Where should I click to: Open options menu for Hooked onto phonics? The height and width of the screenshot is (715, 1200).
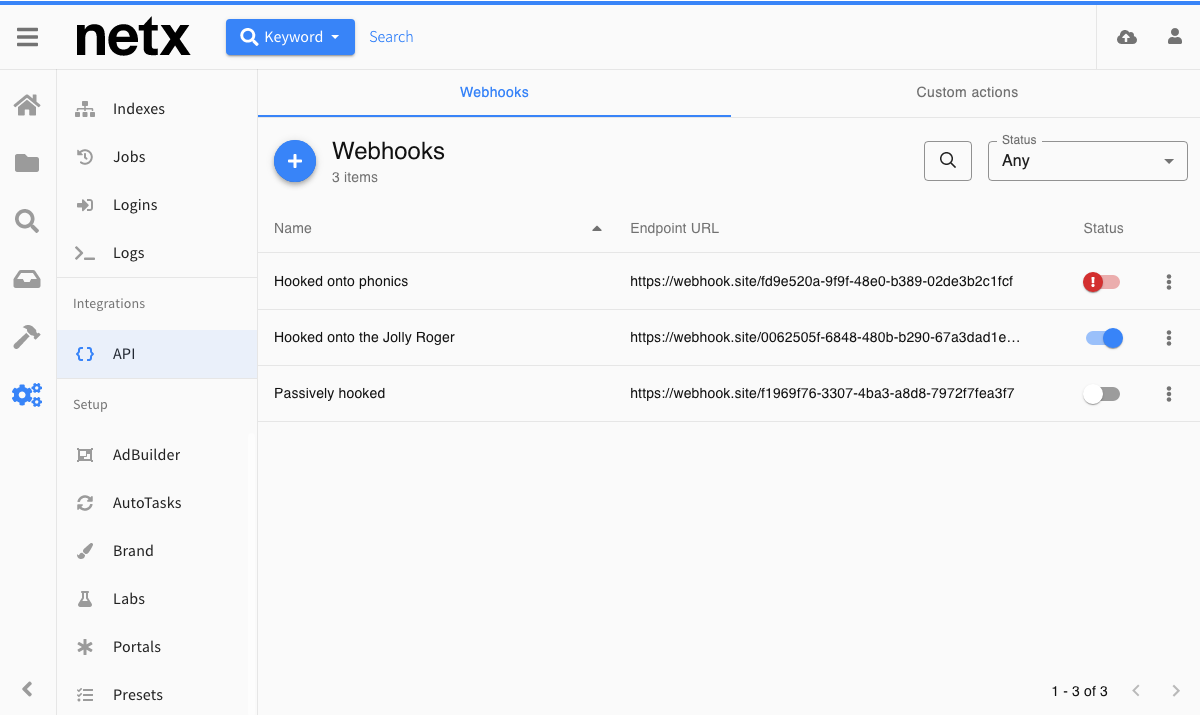pos(1168,282)
